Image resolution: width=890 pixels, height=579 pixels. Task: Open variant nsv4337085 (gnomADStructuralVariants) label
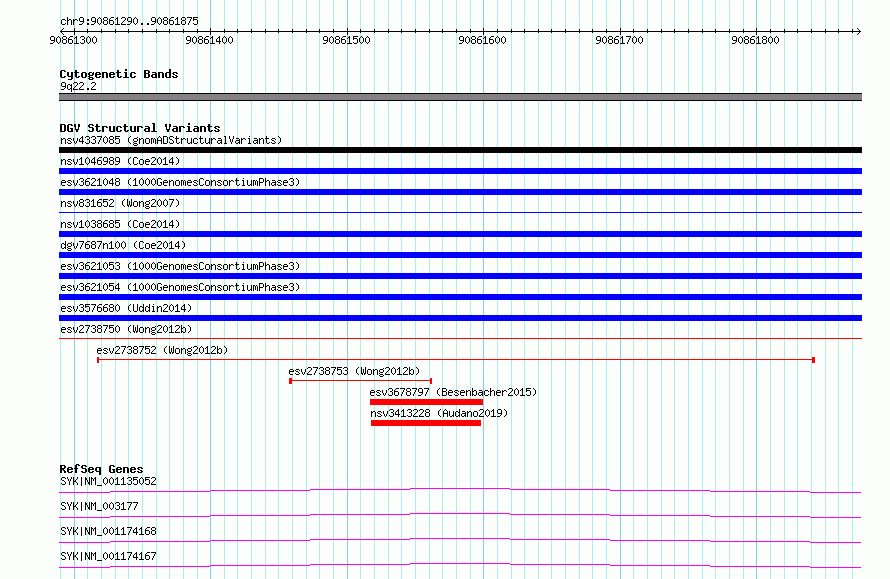(171, 140)
